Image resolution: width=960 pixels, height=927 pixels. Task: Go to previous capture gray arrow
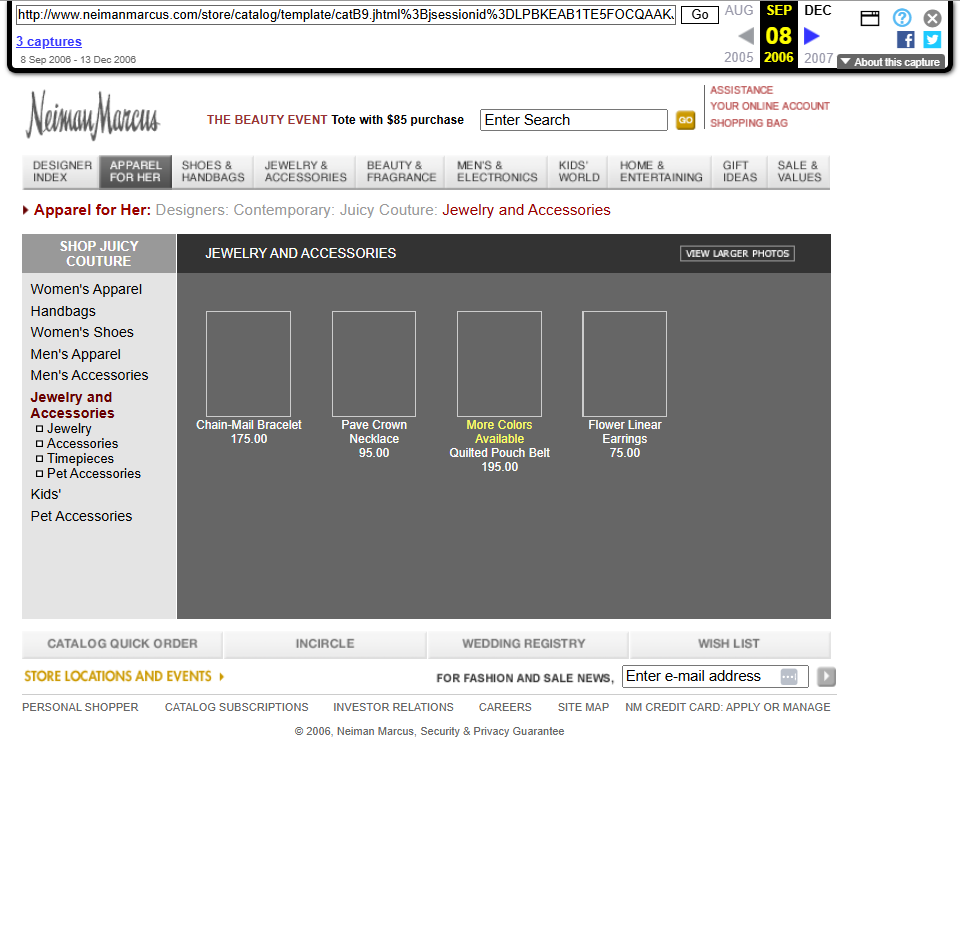[746, 36]
